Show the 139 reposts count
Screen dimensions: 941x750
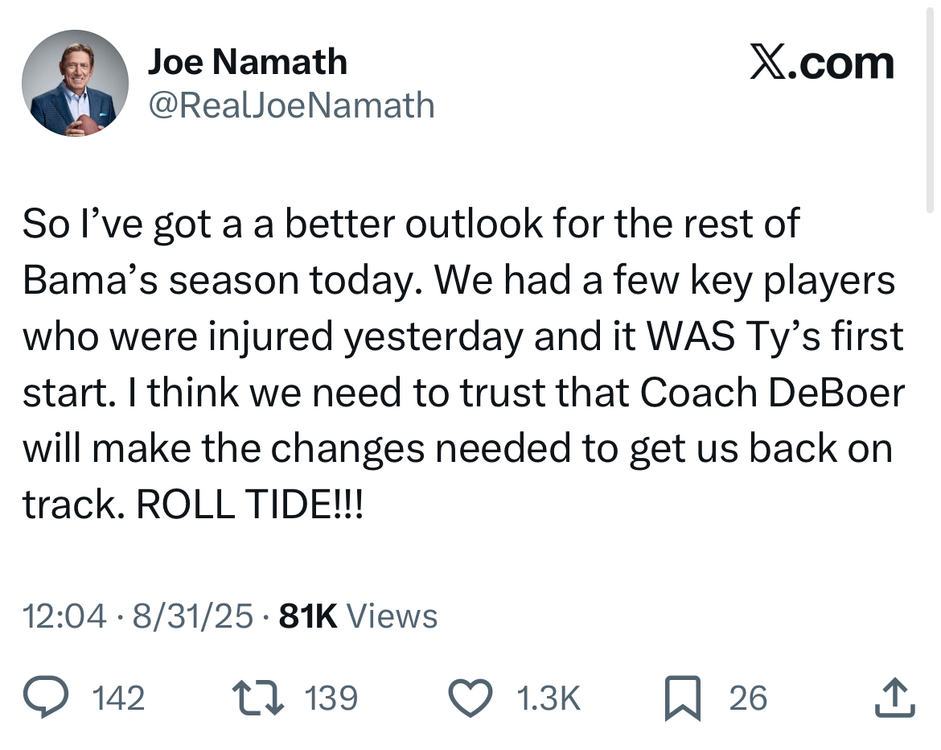tap(330, 697)
